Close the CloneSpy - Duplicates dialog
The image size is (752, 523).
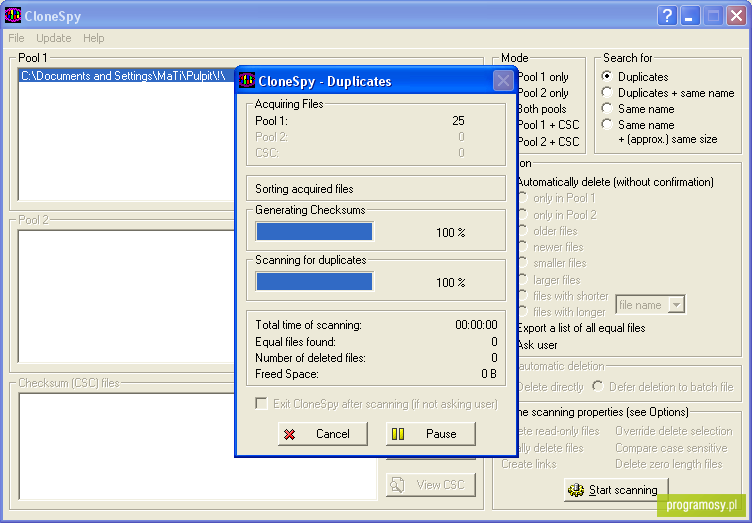tap(503, 81)
